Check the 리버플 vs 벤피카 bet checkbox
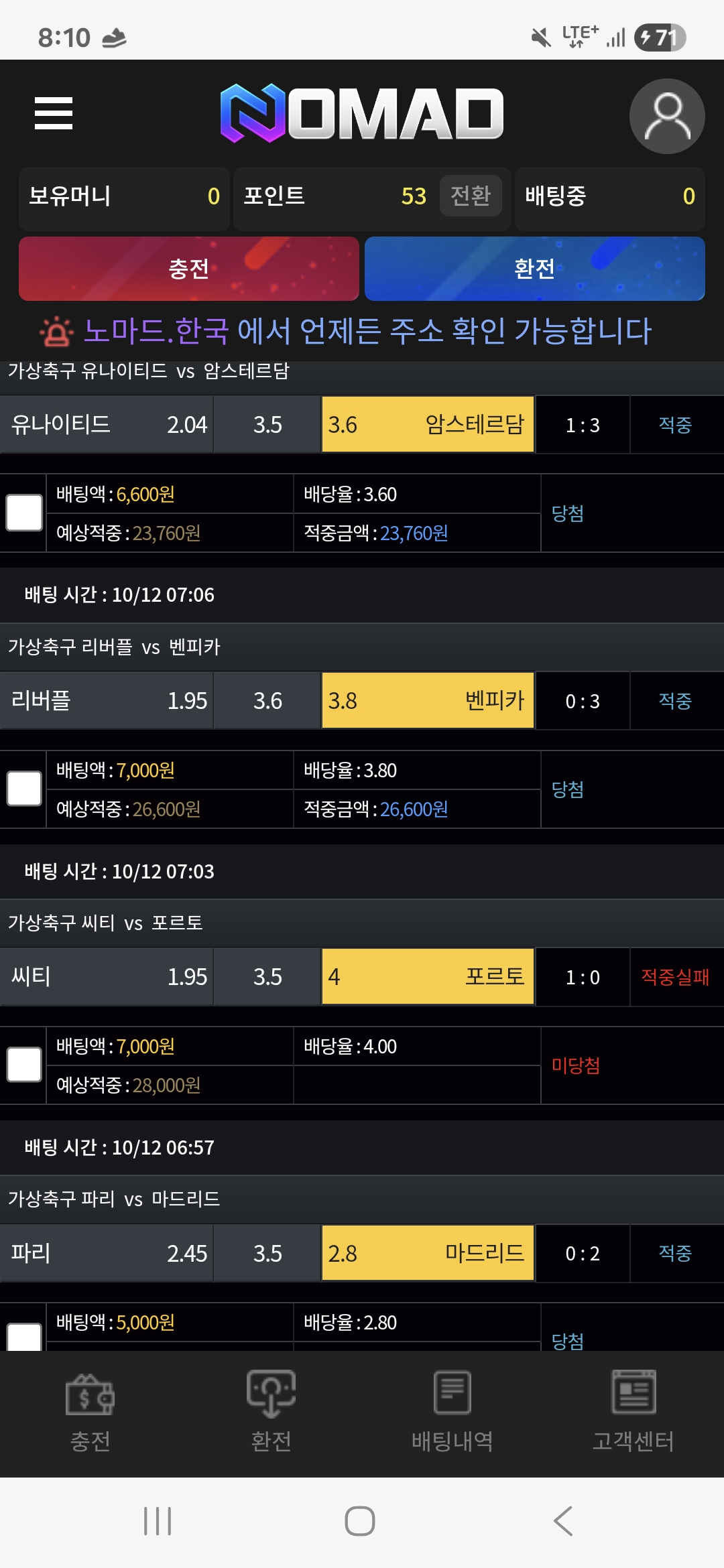This screenshot has height=1568, width=724. (x=24, y=789)
